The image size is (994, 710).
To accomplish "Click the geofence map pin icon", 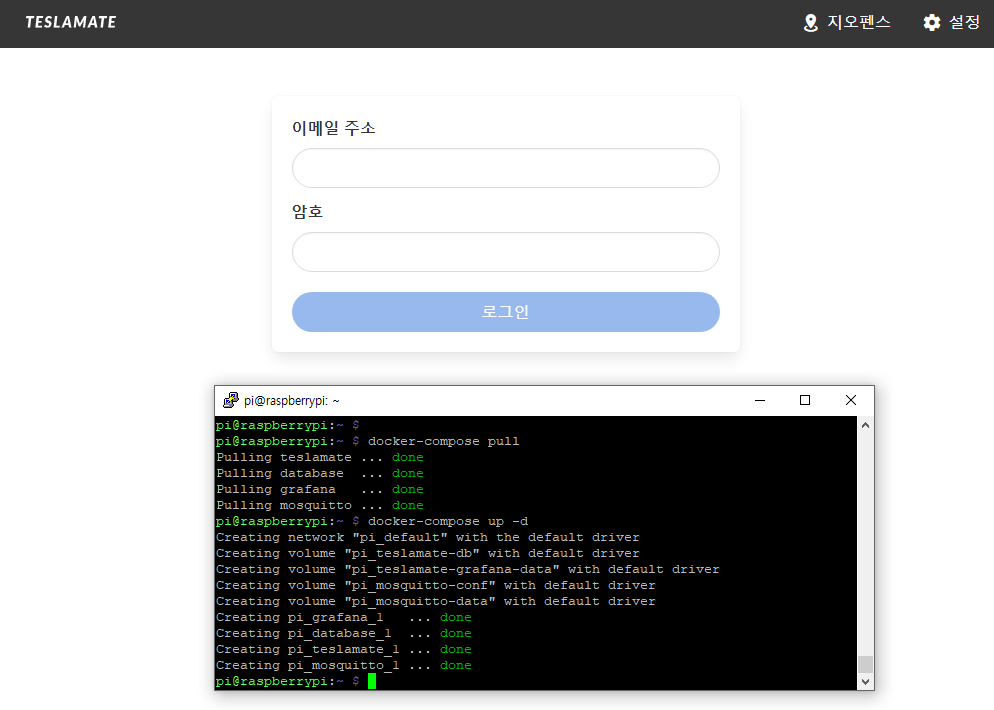I will pos(810,23).
